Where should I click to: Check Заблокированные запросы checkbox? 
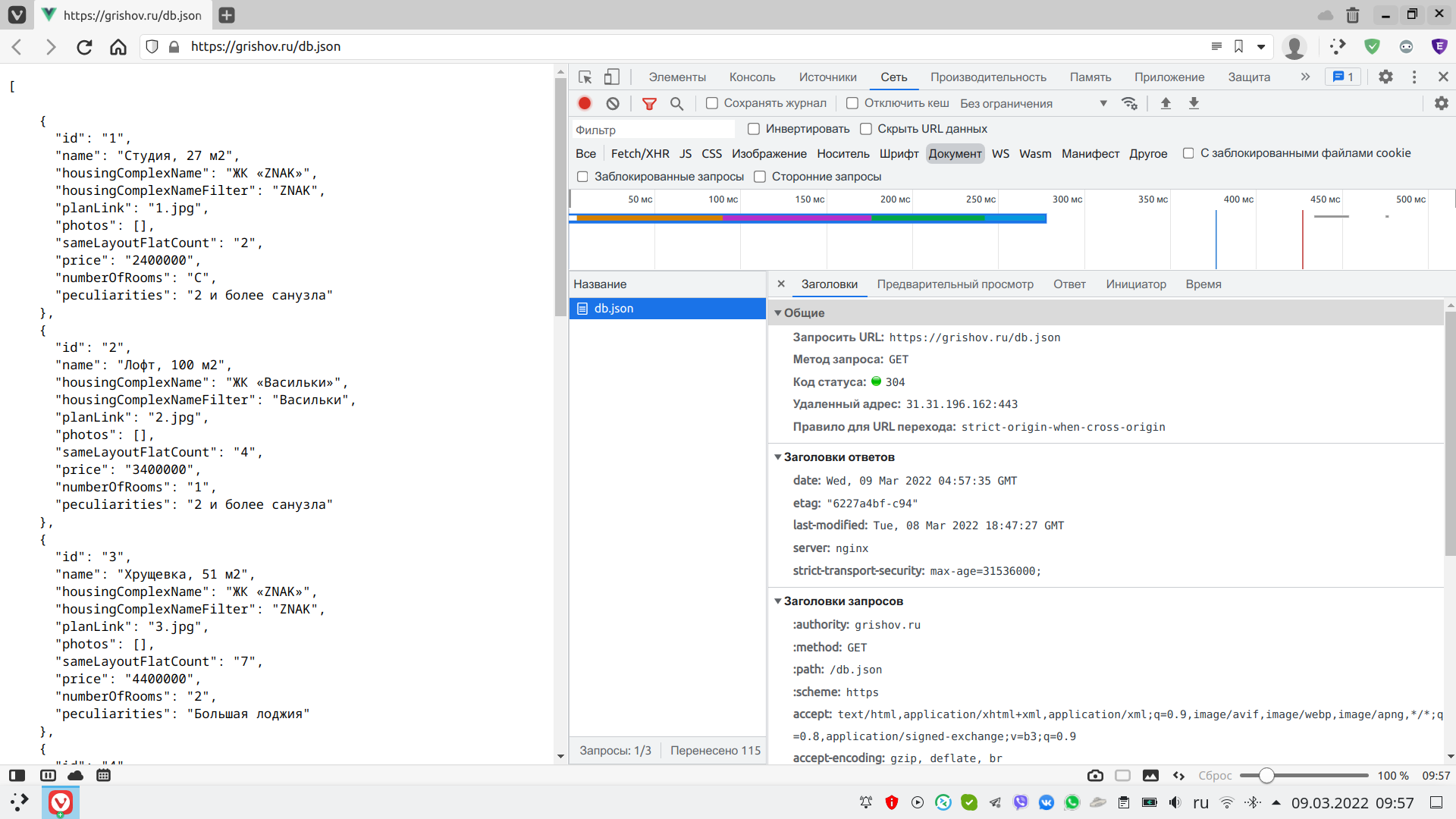(x=582, y=177)
